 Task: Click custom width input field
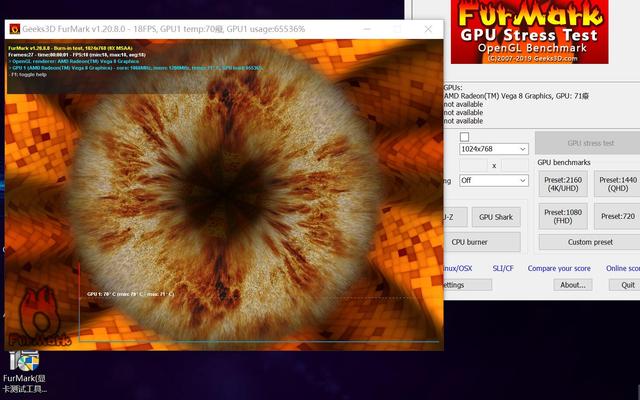pos(473,165)
